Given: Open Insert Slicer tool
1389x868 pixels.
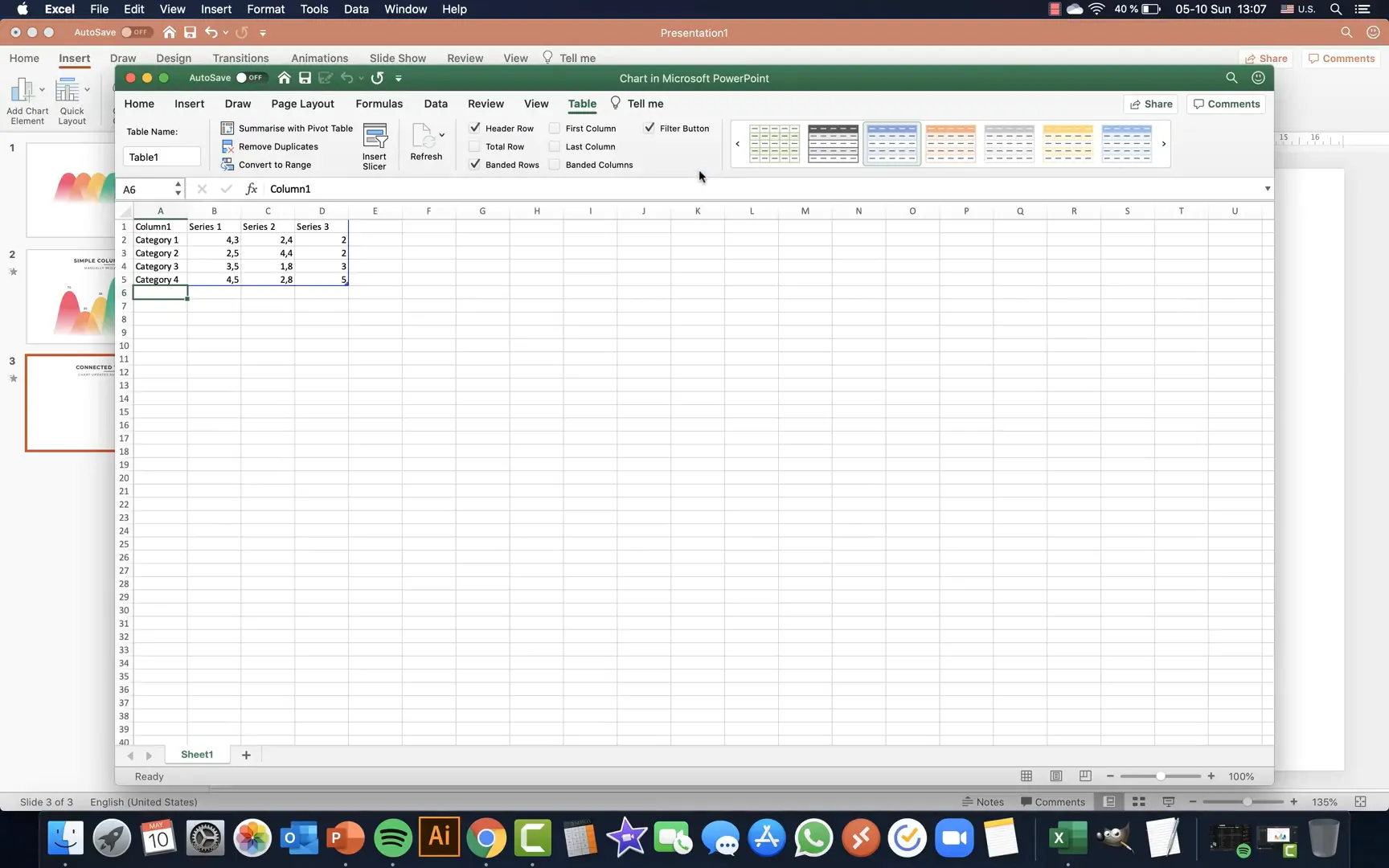Looking at the screenshot, I should click(375, 146).
